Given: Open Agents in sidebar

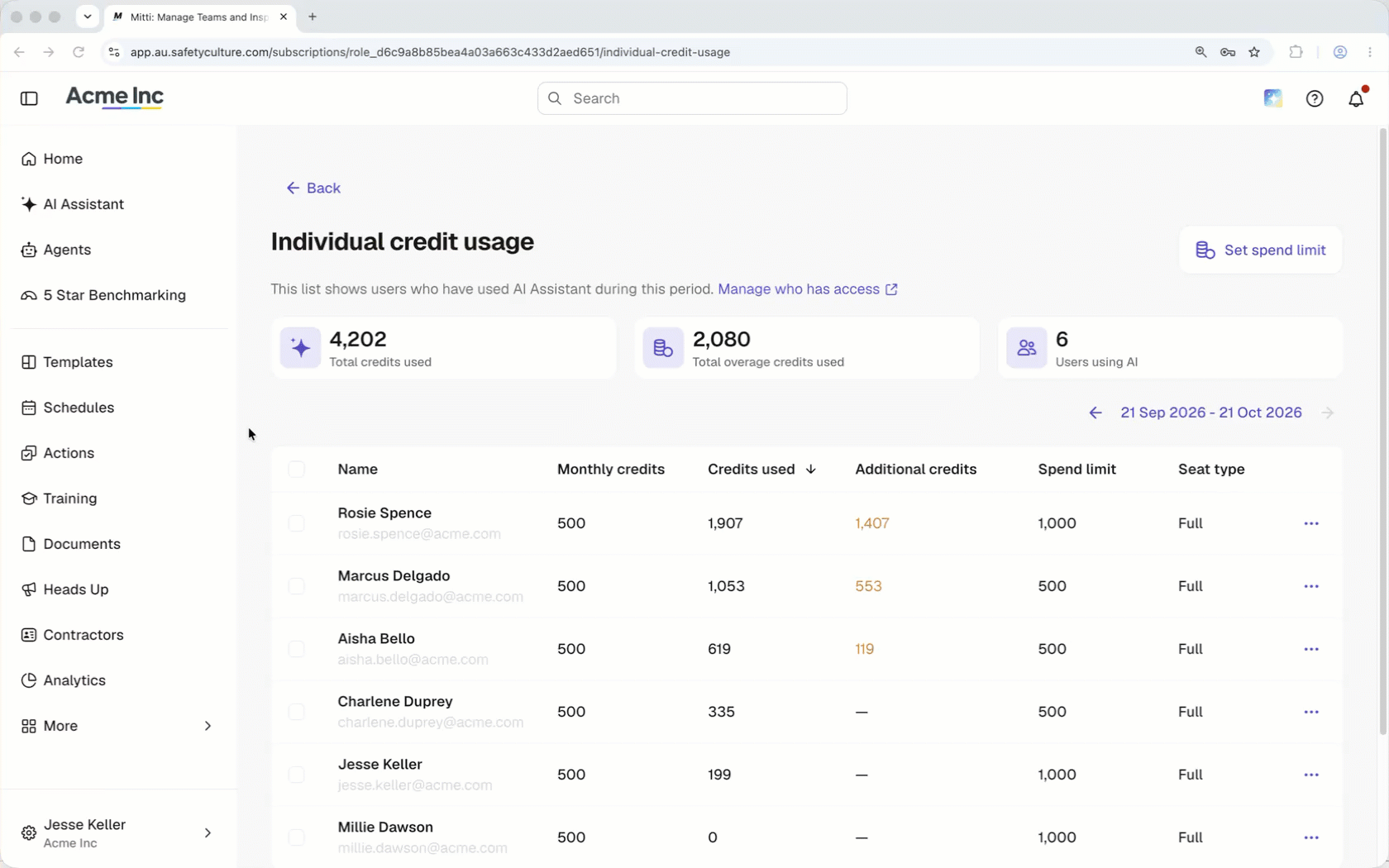Looking at the screenshot, I should [x=55, y=250].
